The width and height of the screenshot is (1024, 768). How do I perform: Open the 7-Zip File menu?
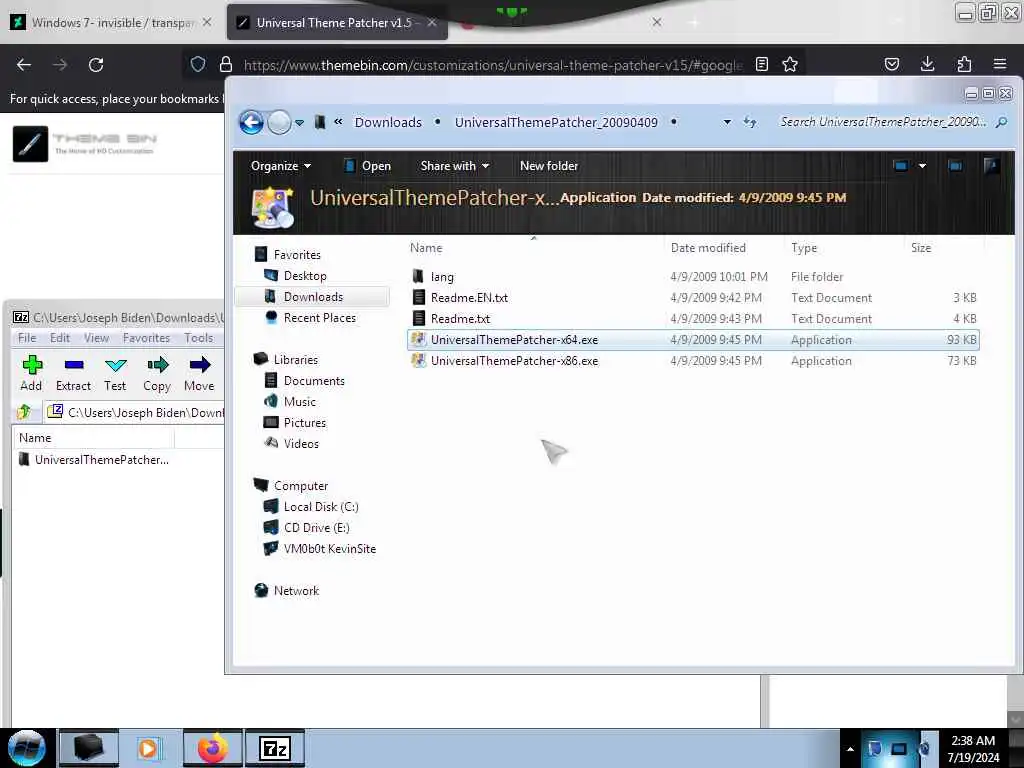pyautogui.click(x=27, y=338)
